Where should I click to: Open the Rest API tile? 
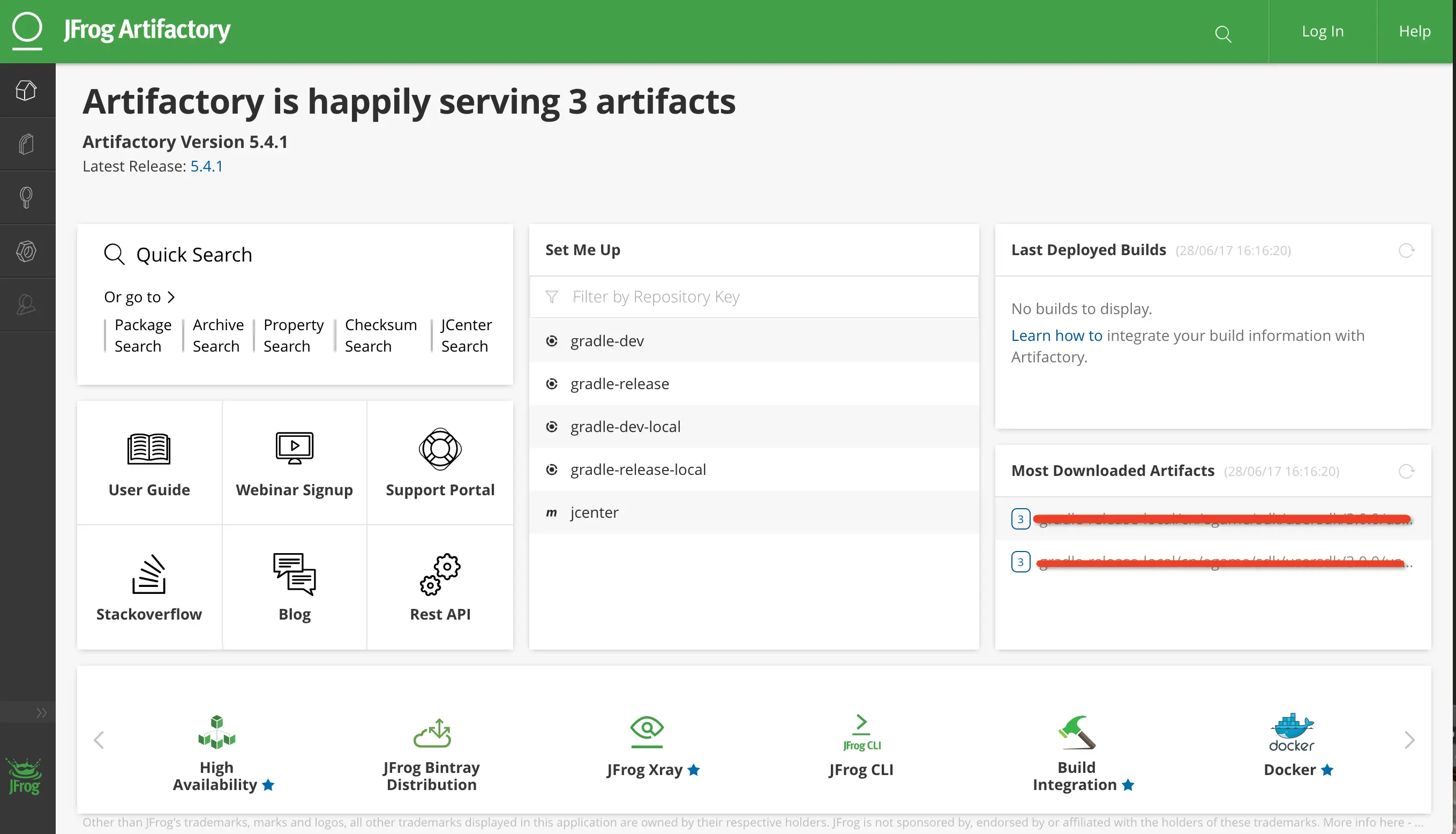click(440, 587)
